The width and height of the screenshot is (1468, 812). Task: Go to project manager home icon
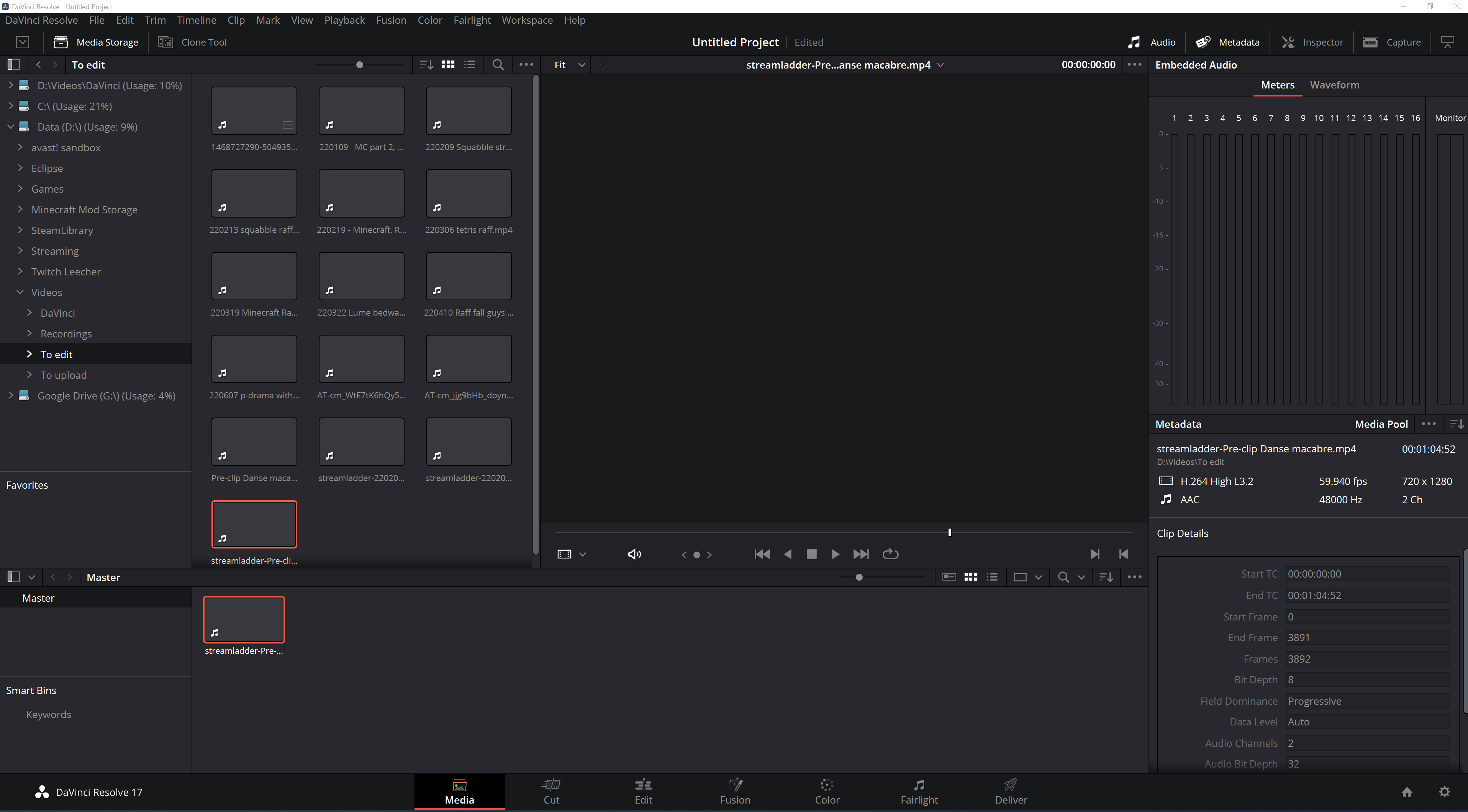point(1407,792)
